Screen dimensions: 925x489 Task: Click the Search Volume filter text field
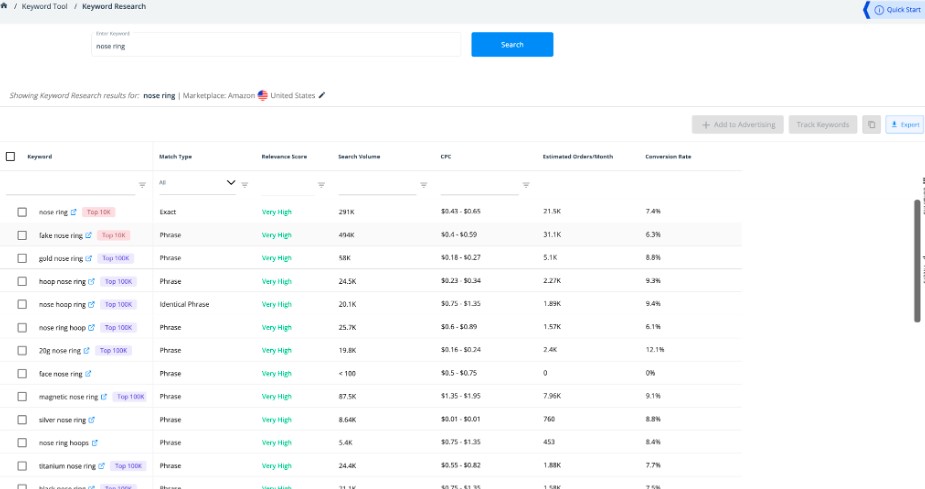(378, 185)
